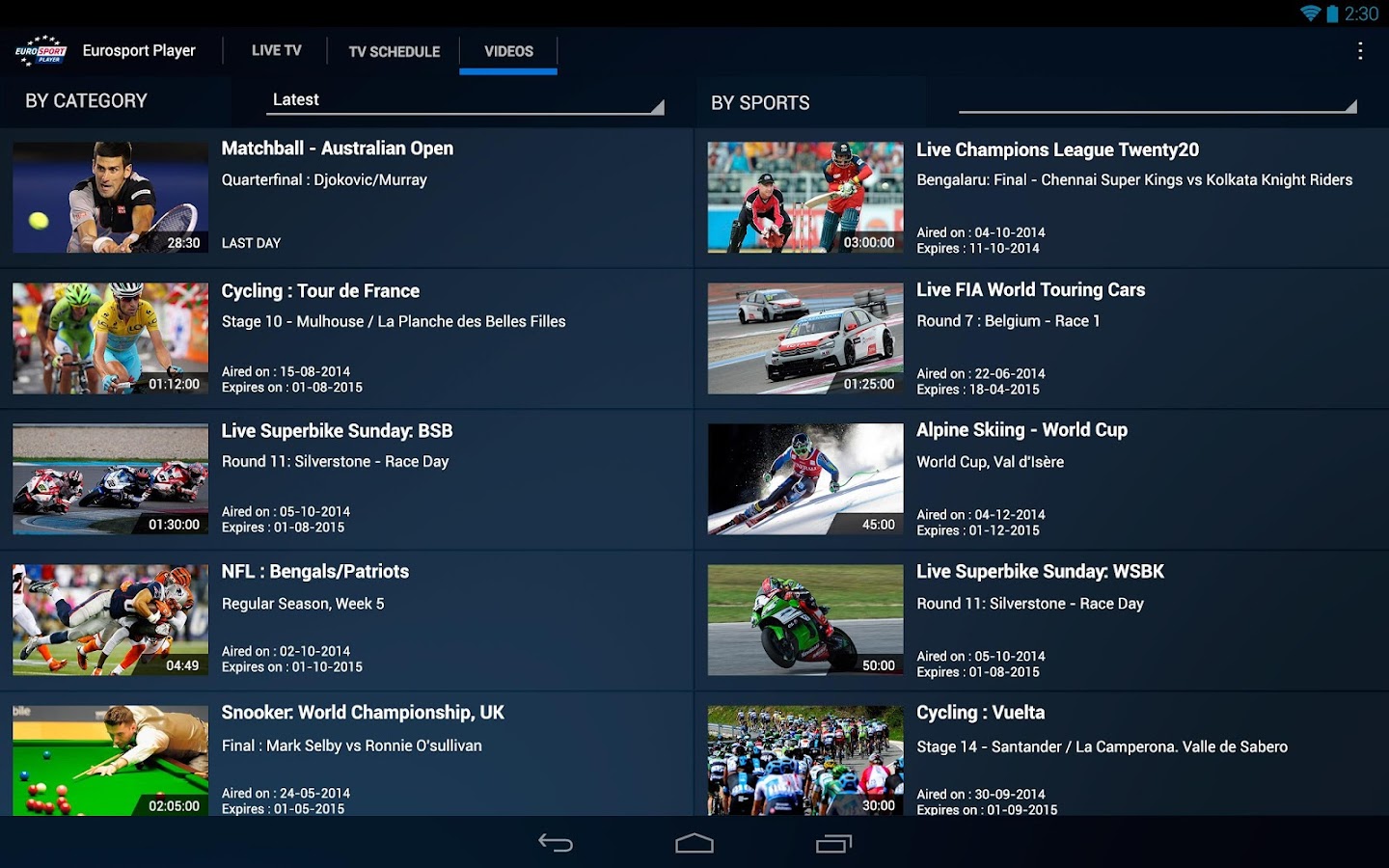Click 'Round 11: Silverstone' under Superbike BSB
The image size is (1389, 868).
click(x=335, y=462)
